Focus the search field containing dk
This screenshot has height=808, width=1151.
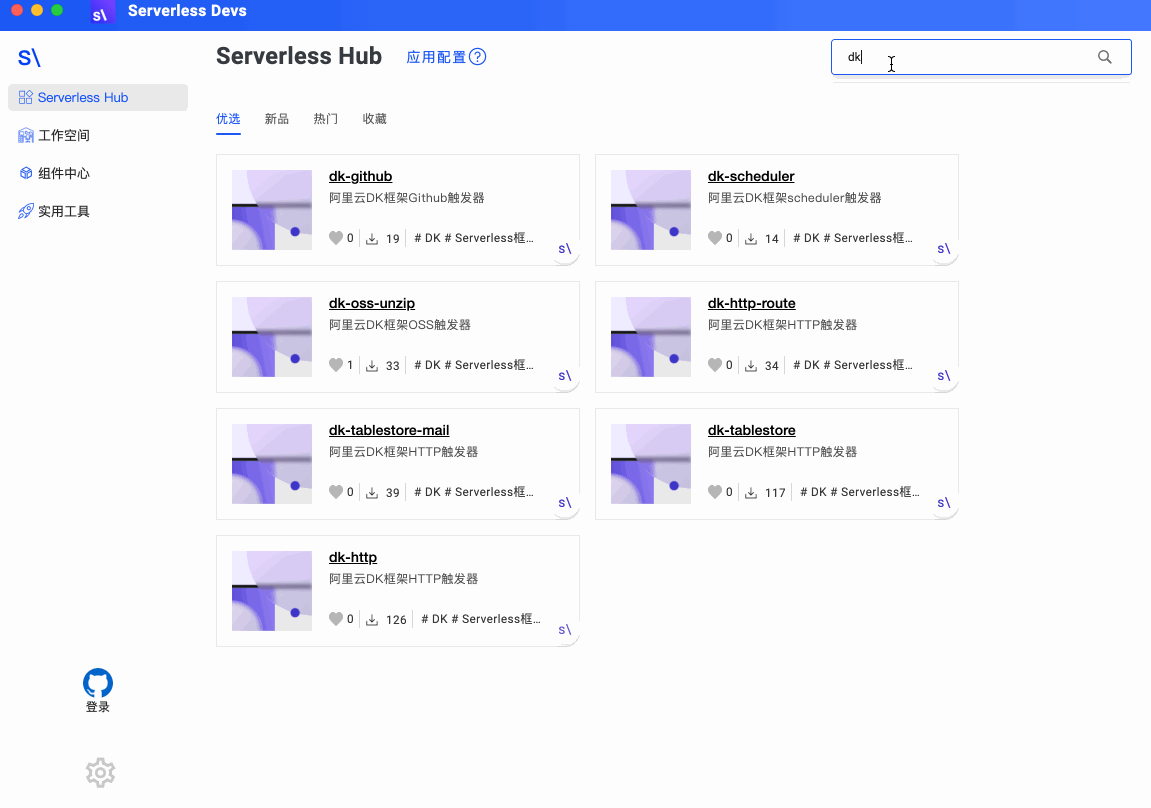coord(981,57)
